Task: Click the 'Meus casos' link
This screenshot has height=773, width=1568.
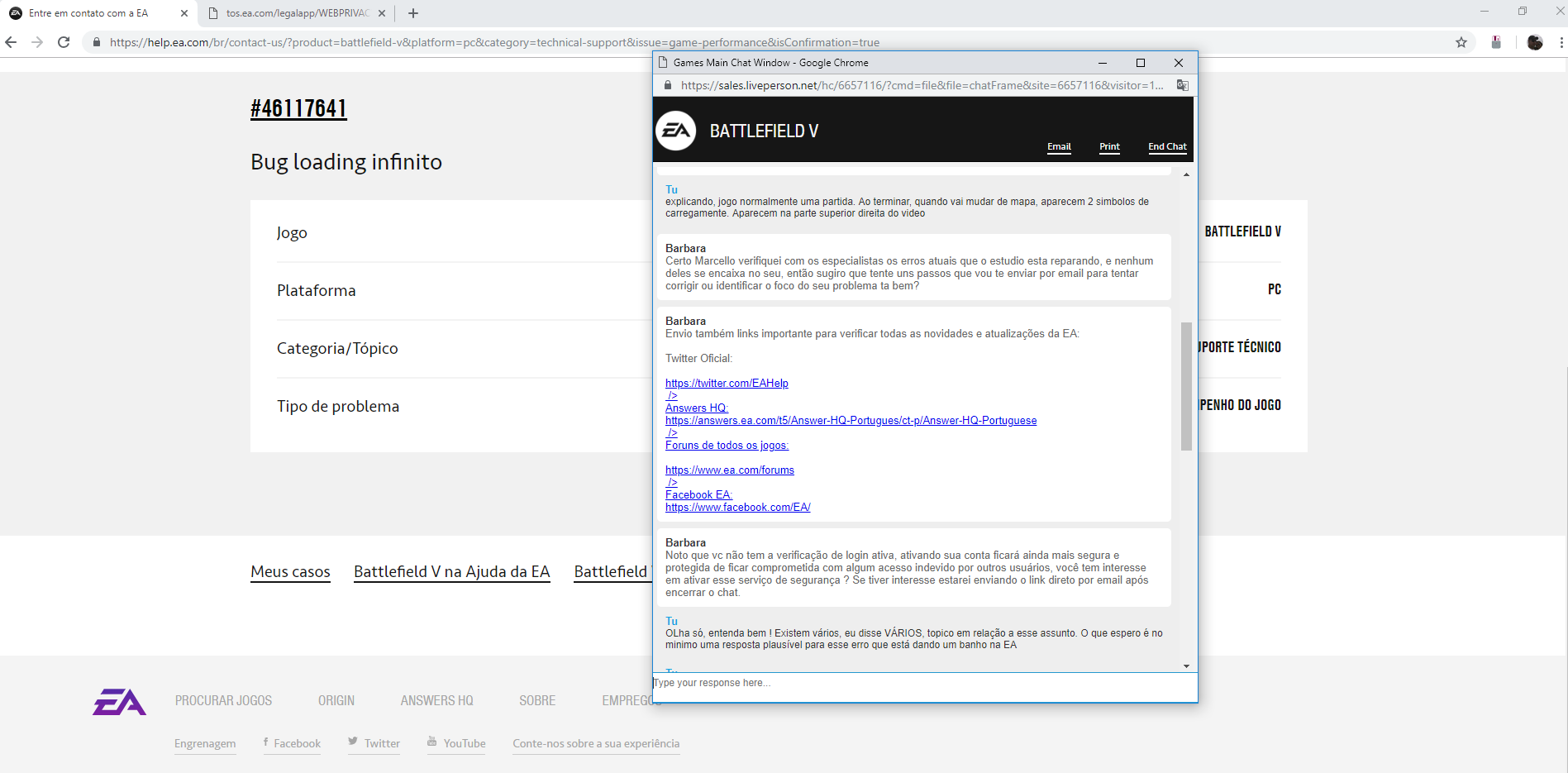Action: [290, 571]
